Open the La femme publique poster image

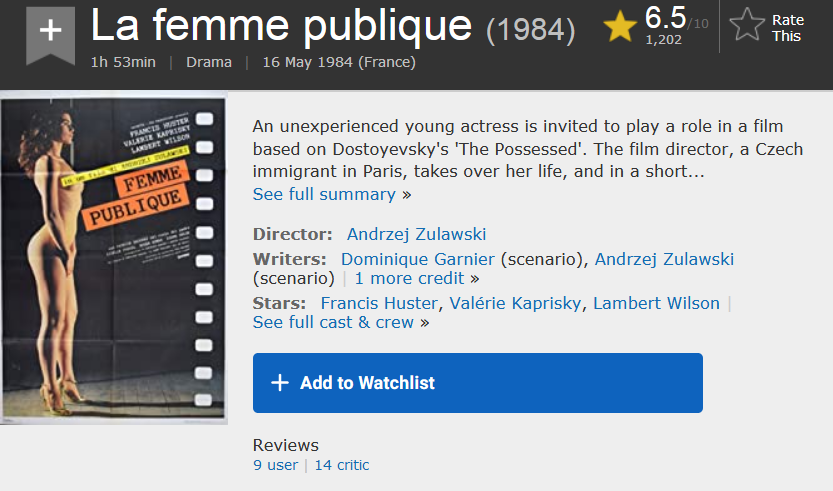pyautogui.click(x=114, y=258)
